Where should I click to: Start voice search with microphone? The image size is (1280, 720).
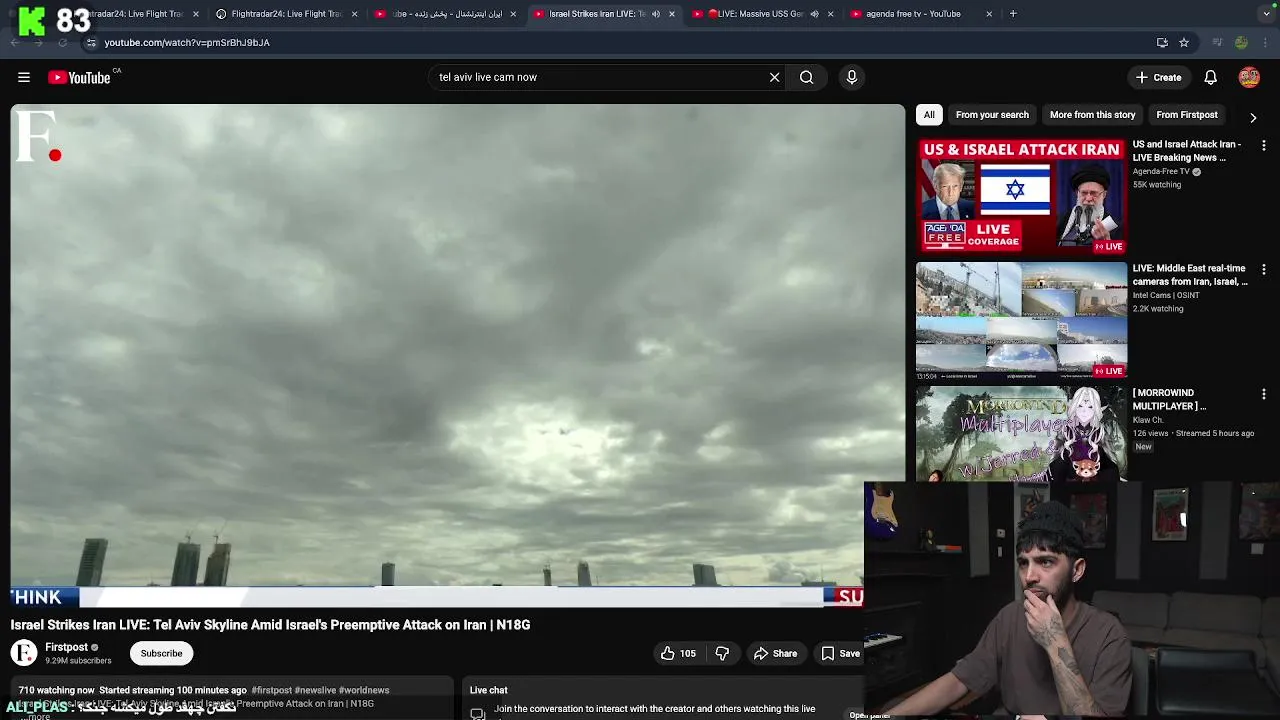click(852, 77)
